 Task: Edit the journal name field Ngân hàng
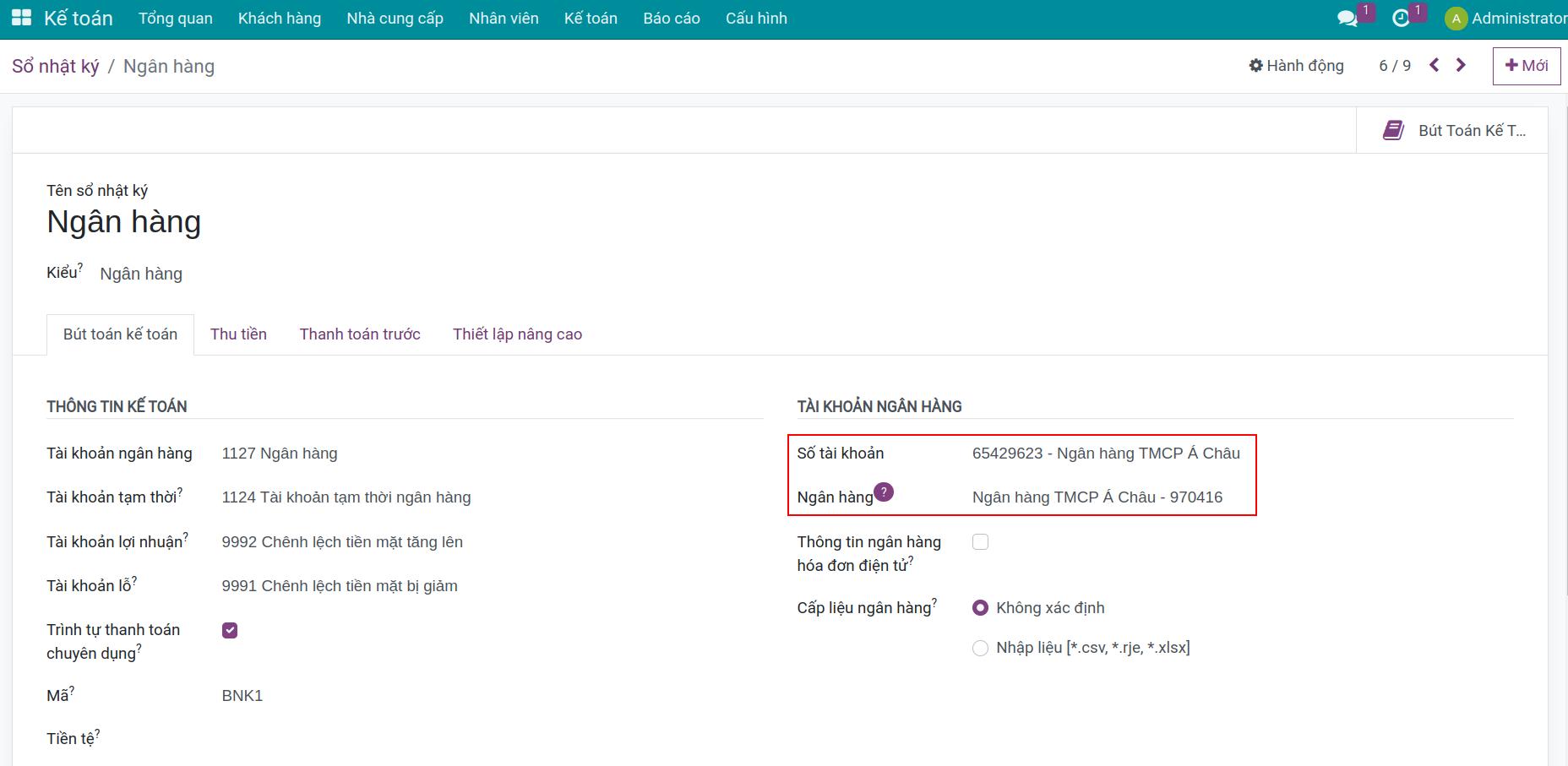tap(124, 222)
